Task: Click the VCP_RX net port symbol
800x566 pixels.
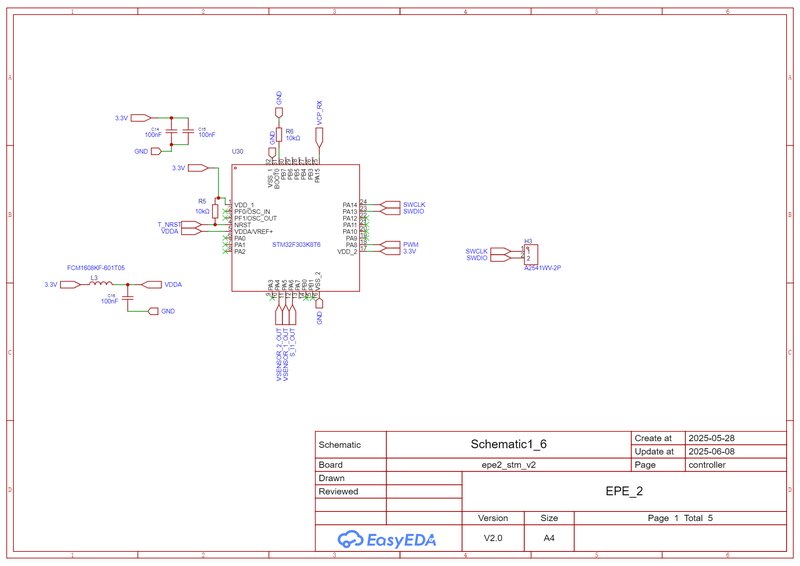Action: (319, 137)
